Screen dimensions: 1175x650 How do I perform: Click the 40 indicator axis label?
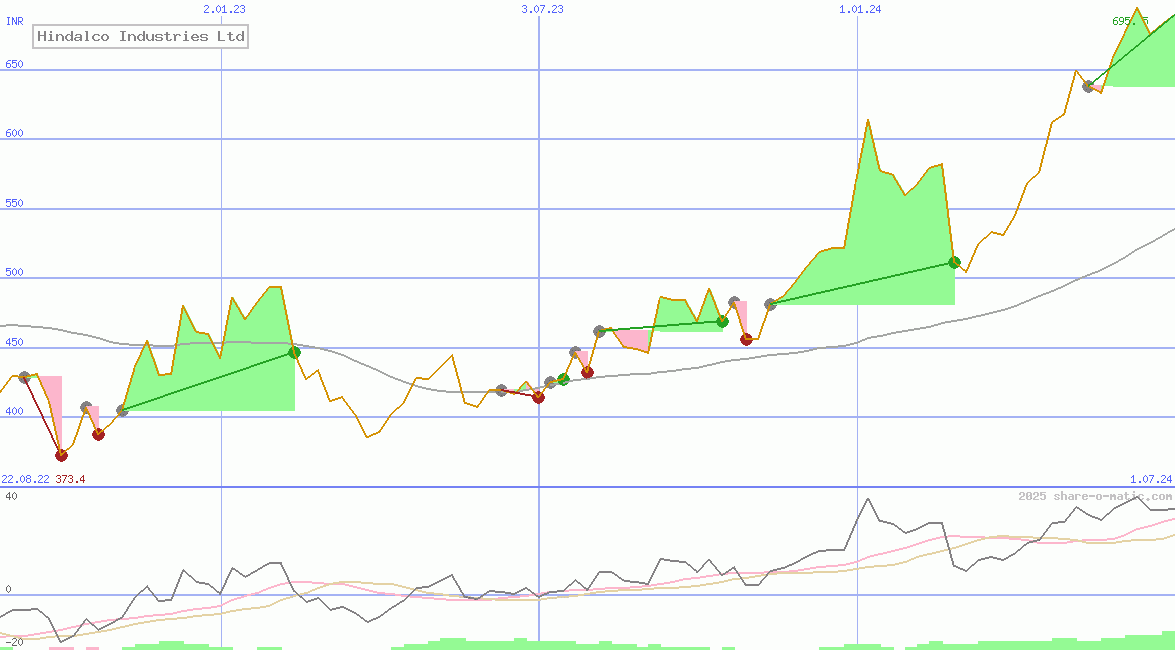(11, 496)
